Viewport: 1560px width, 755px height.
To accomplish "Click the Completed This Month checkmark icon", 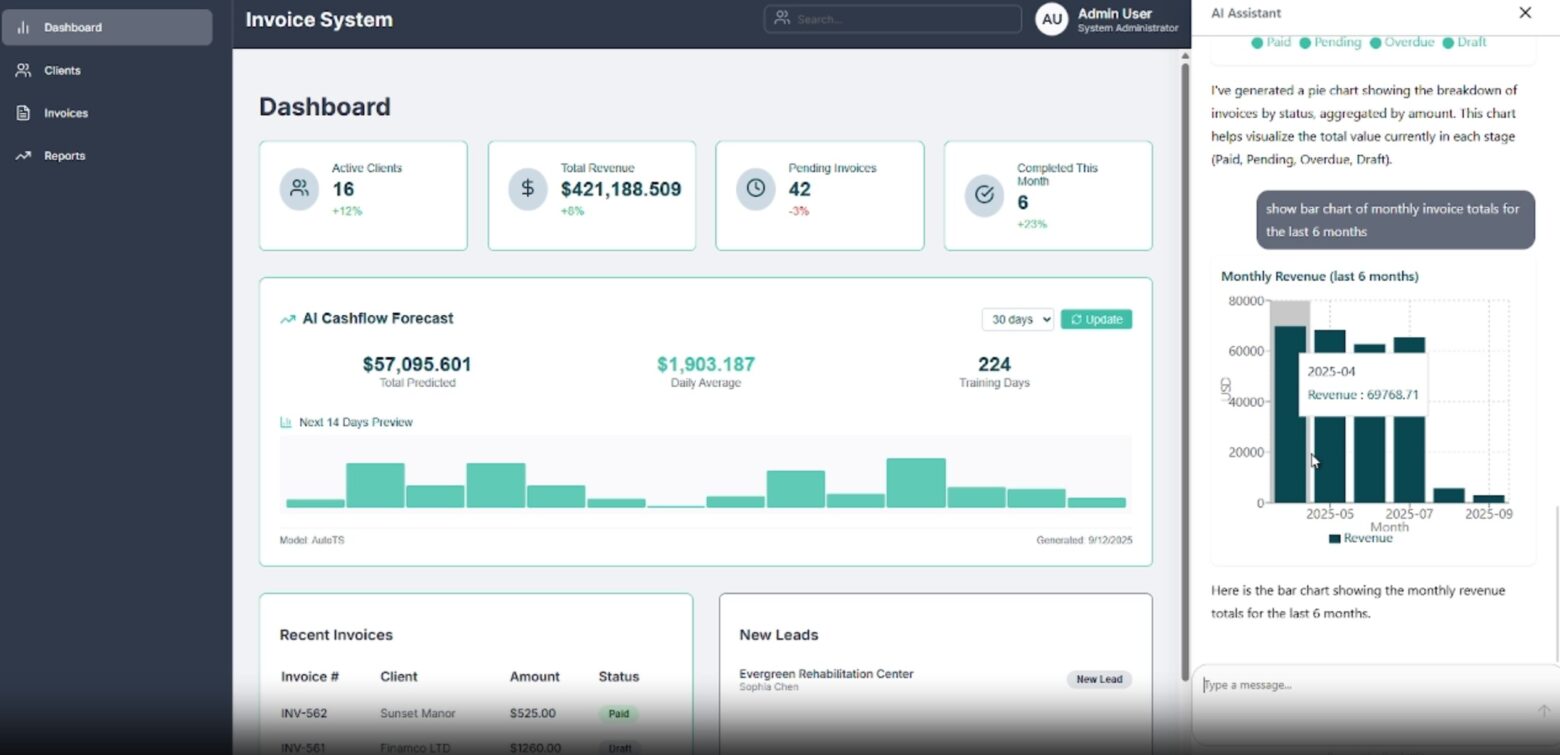I will click(x=984, y=195).
